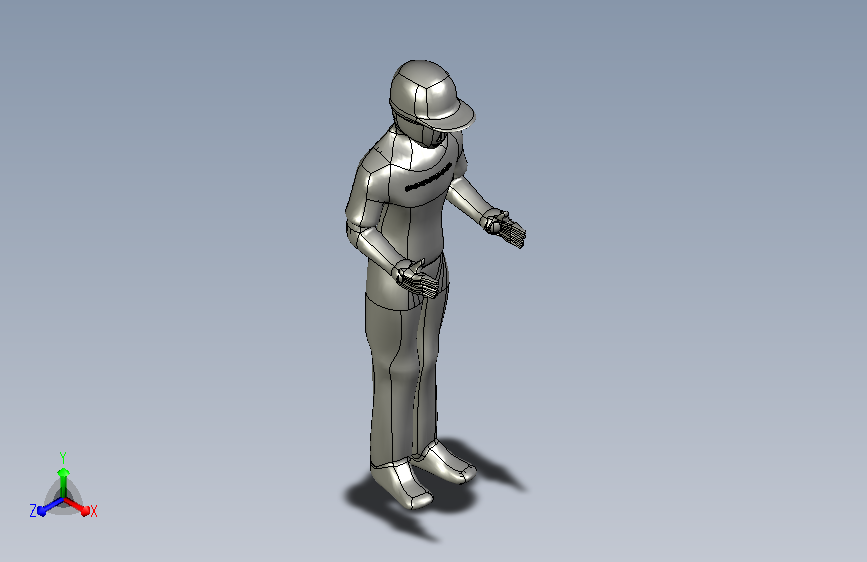Select the figure's hand in front of the waist
Screen dimensions: 867x562
tap(417, 279)
